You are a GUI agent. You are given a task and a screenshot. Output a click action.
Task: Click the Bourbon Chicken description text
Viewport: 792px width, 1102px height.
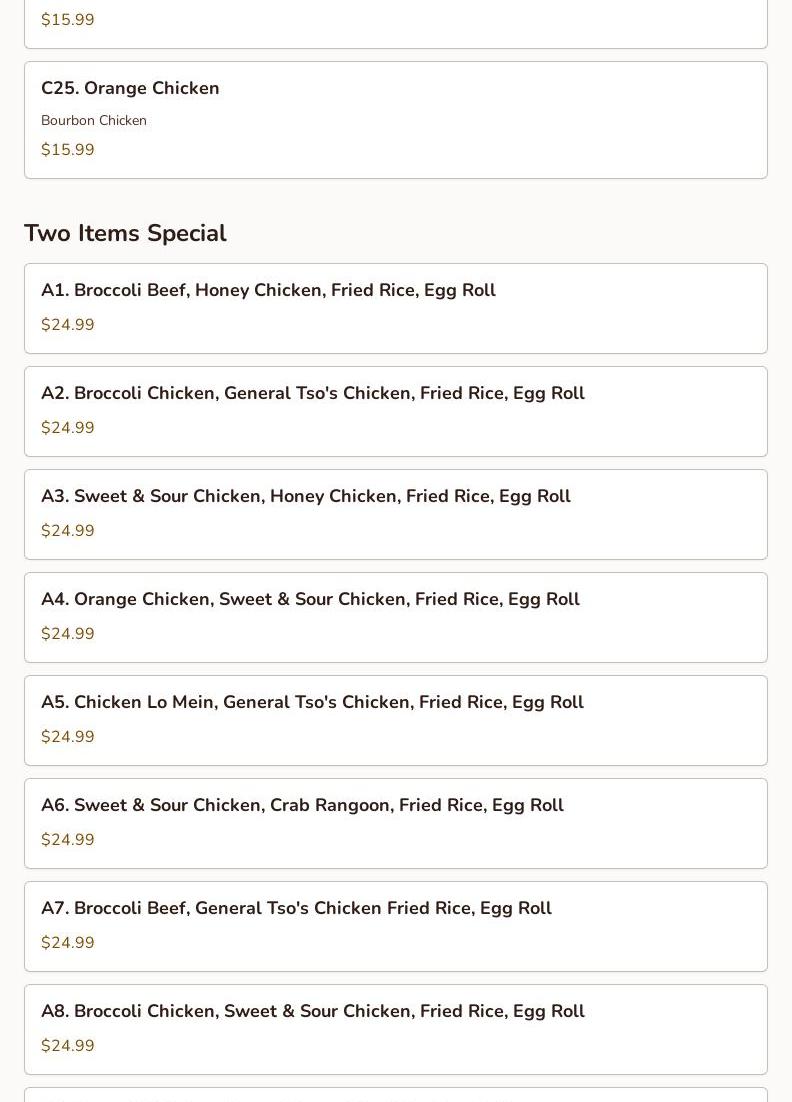[94, 121]
